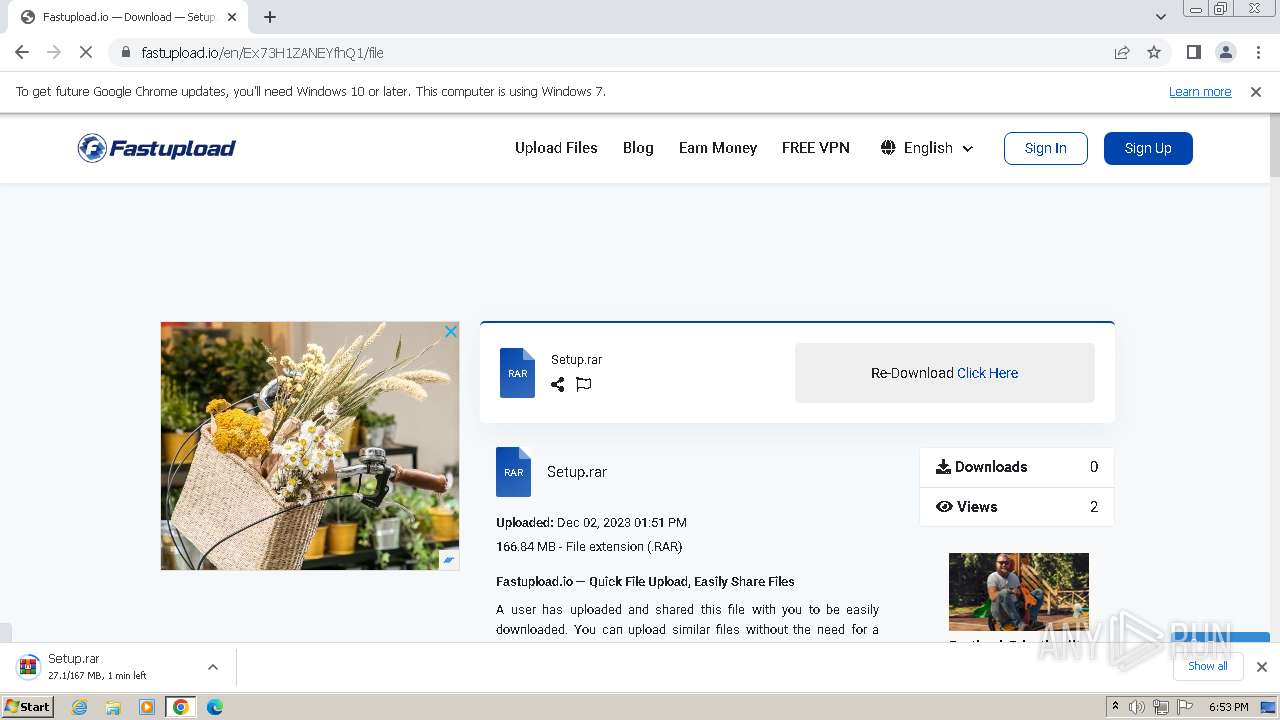Open the FREE VPN menu item

[816, 147]
